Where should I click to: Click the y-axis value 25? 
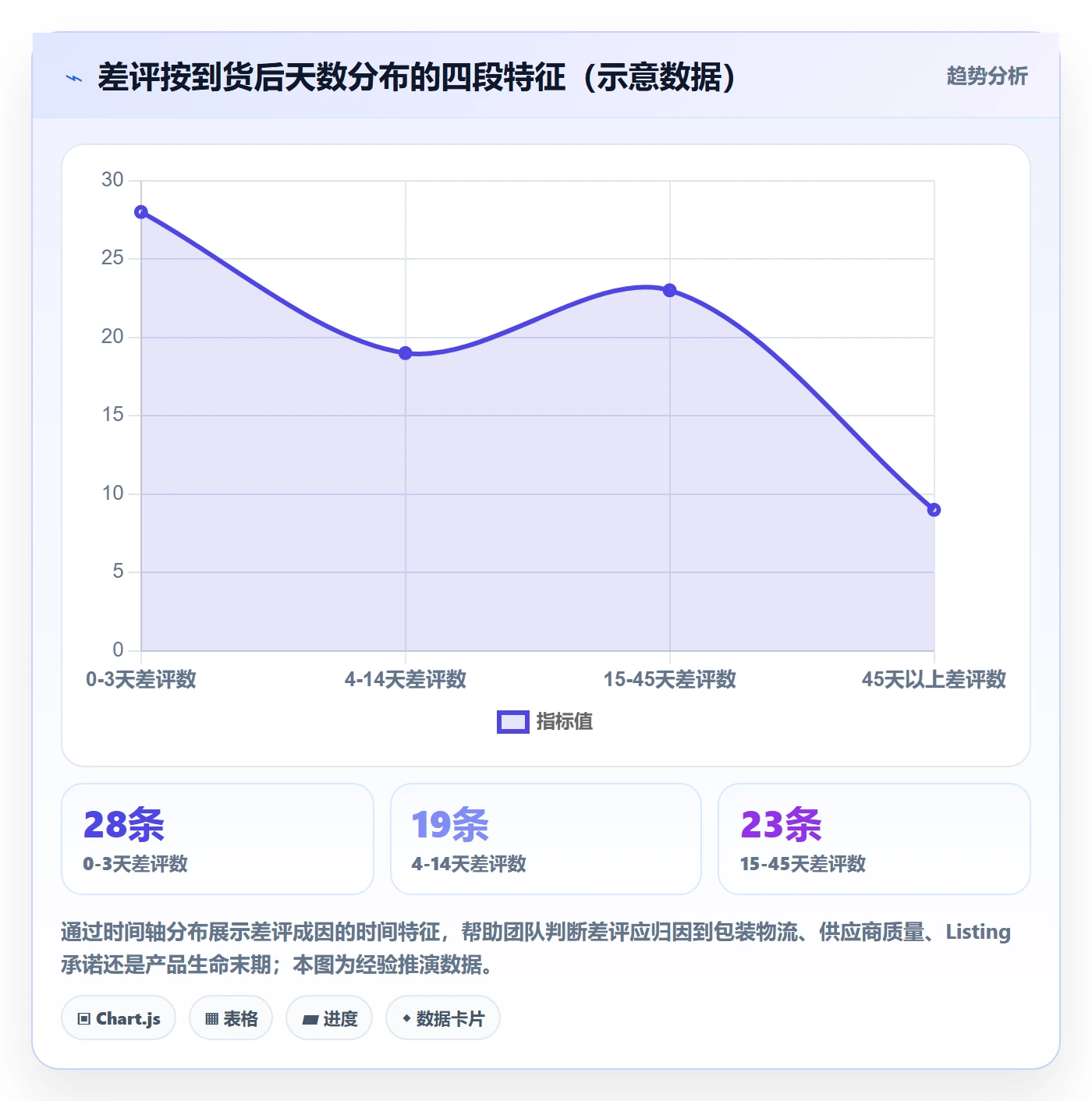tap(112, 258)
